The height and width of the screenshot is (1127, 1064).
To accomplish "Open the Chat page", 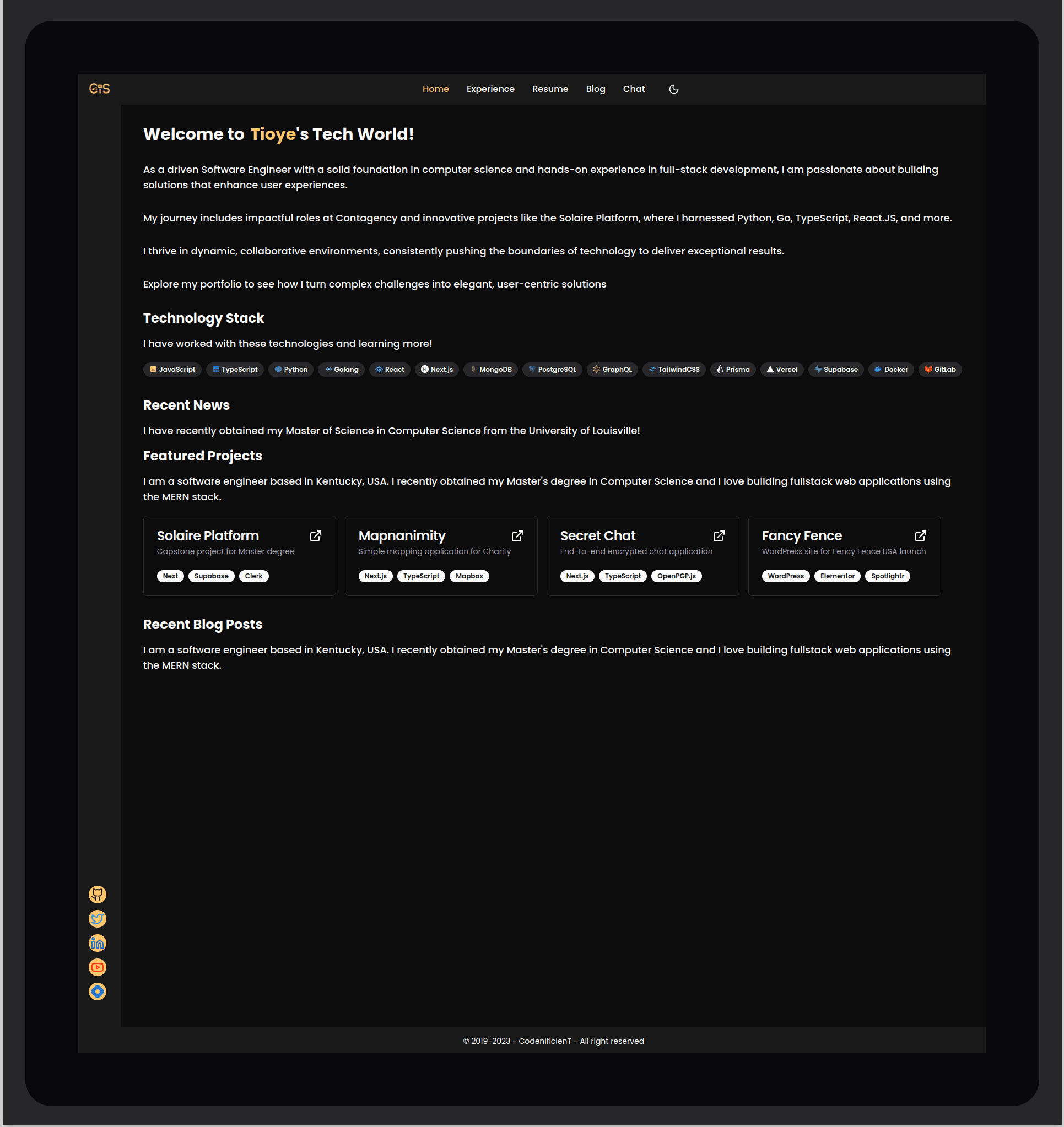I will 634,90.
